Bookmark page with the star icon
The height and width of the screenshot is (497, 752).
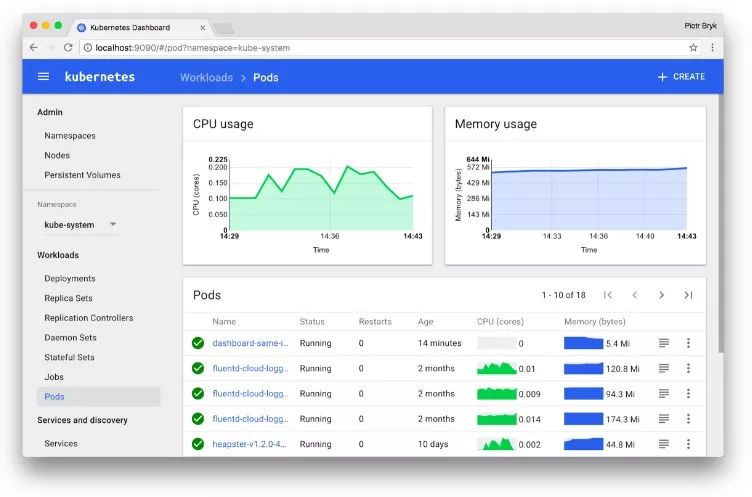click(693, 47)
